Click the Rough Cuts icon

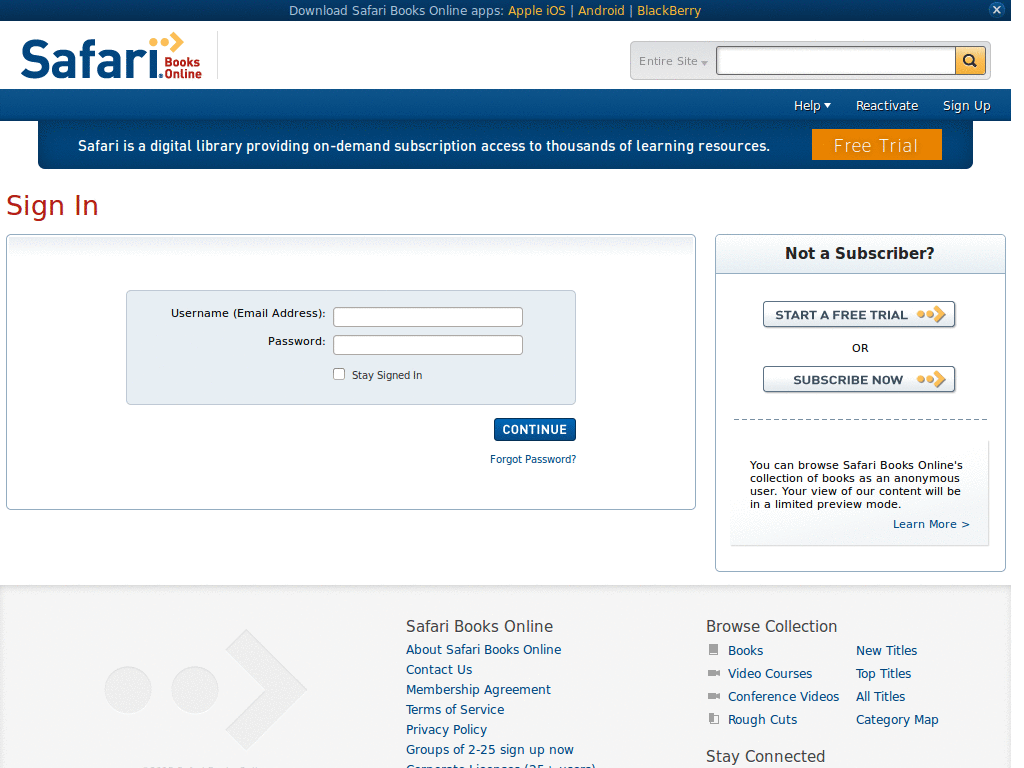(714, 719)
